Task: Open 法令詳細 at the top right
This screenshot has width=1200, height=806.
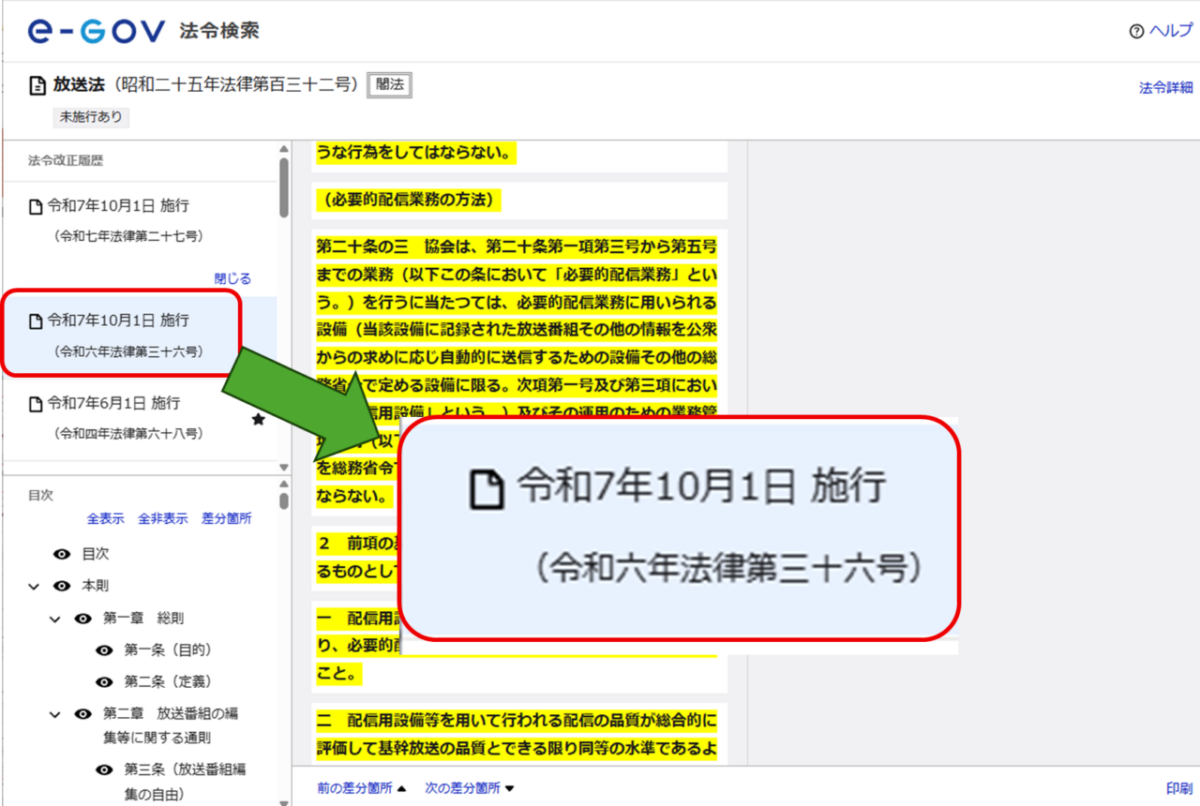Action: (1164, 88)
